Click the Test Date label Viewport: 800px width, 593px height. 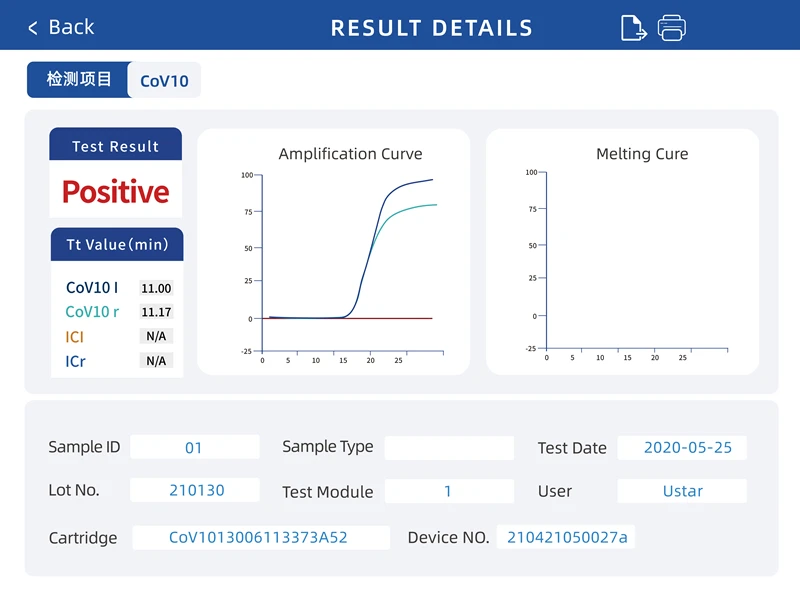[572, 448]
